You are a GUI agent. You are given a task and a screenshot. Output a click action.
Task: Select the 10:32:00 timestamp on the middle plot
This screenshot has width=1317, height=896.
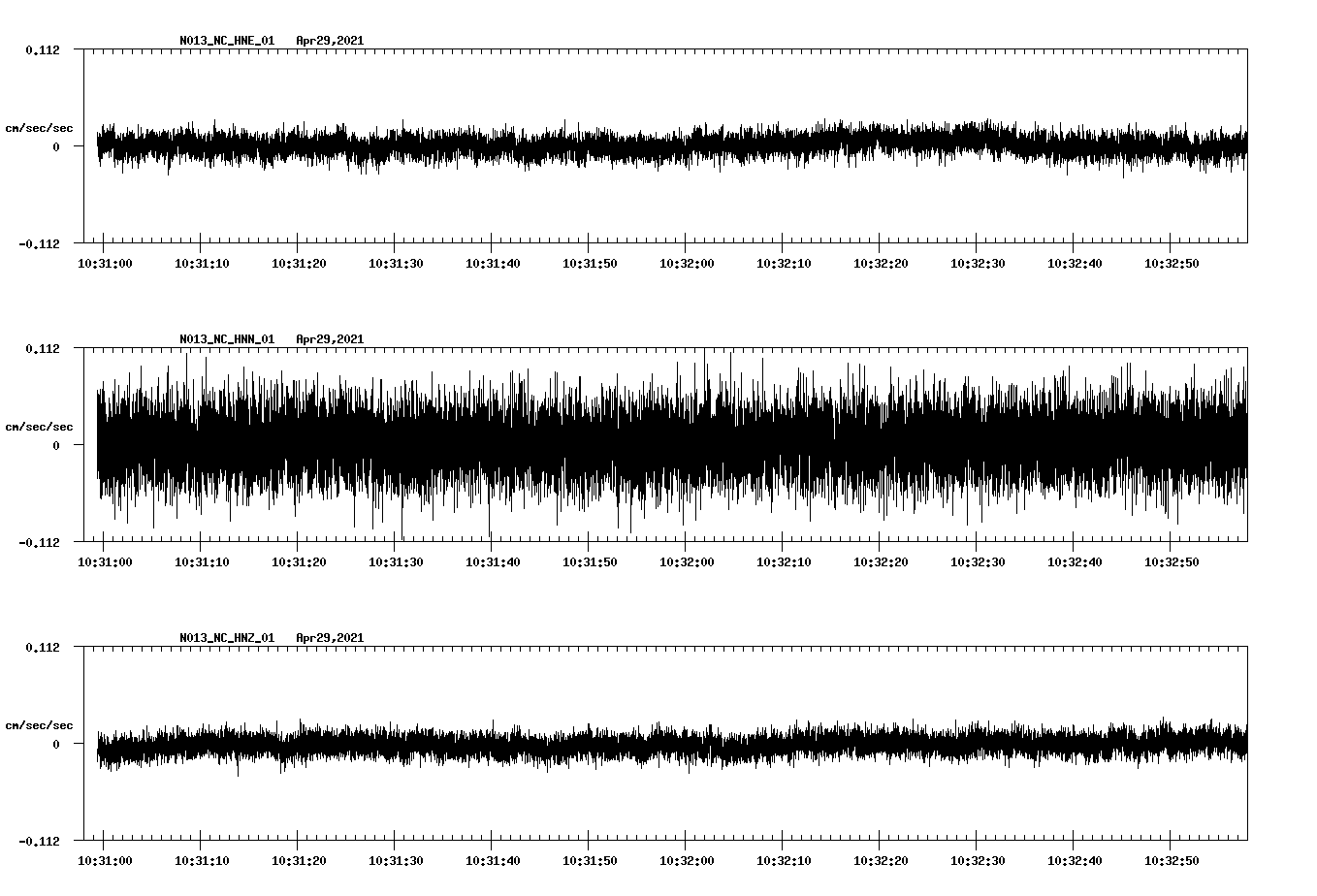(690, 560)
